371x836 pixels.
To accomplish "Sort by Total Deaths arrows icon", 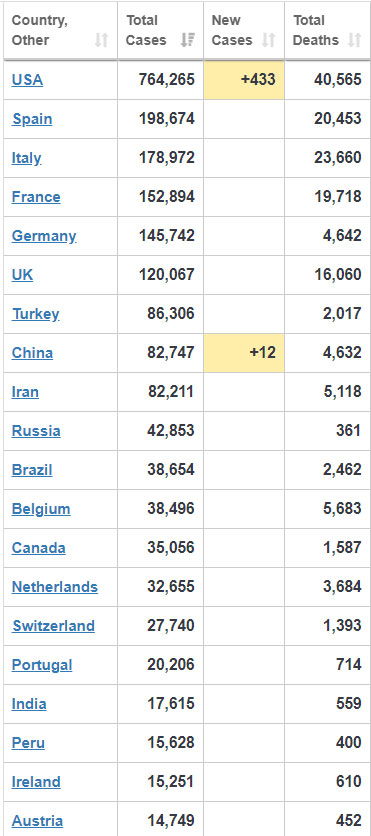I will [x=354, y=40].
